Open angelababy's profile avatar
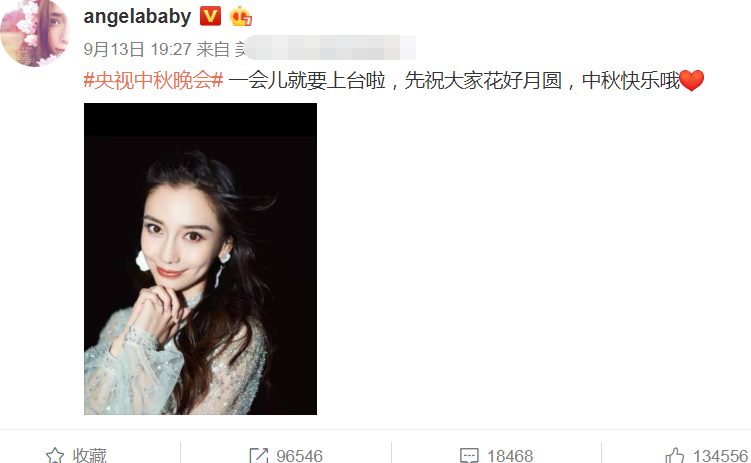Image resolution: width=751 pixels, height=463 pixels. (34, 33)
